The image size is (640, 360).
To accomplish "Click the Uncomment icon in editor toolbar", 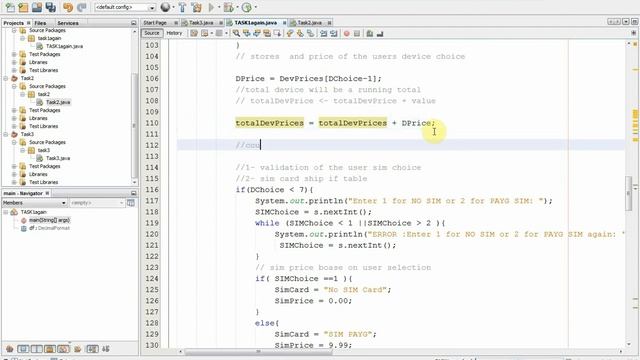I will pos(380,33).
